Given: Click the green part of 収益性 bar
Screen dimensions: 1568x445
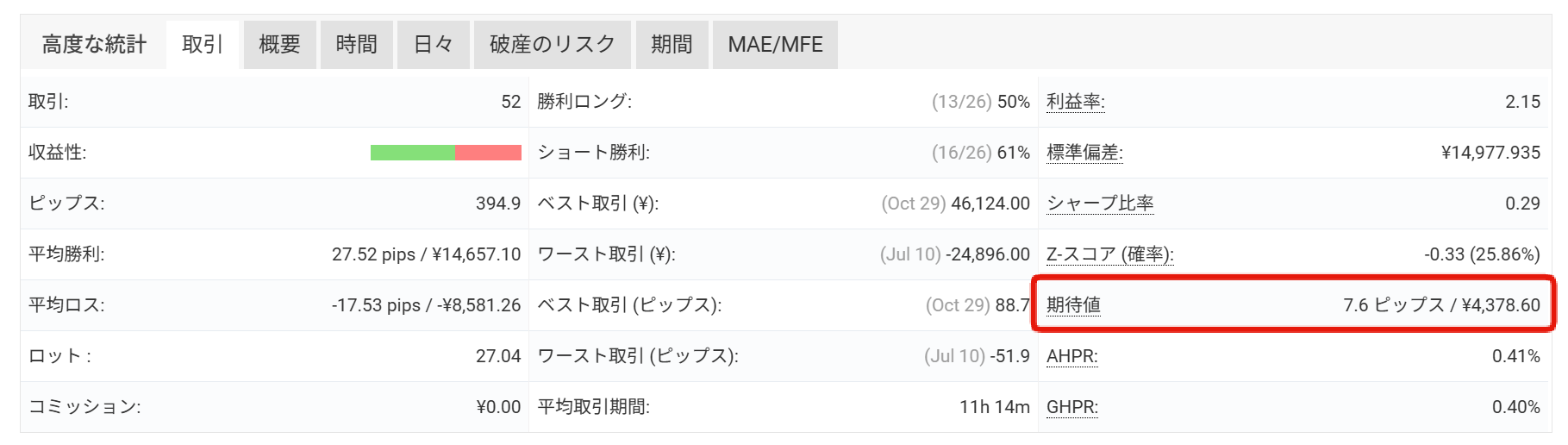Looking at the screenshot, I should tap(412, 153).
